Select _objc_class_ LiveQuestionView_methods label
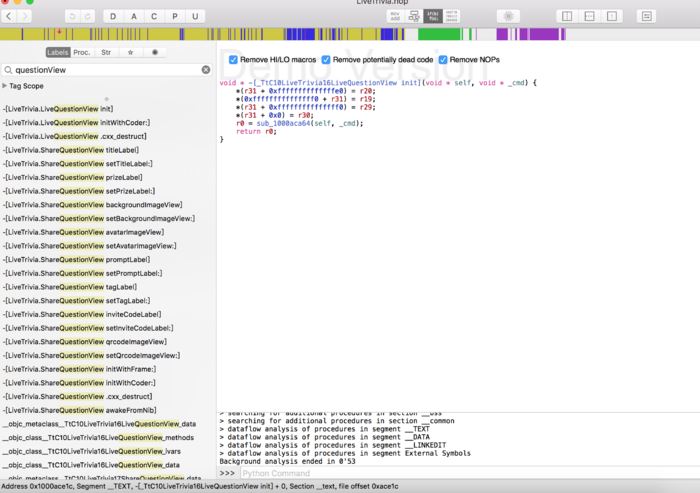The height and width of the screenshot is (493, 700). tap(98, 438)
